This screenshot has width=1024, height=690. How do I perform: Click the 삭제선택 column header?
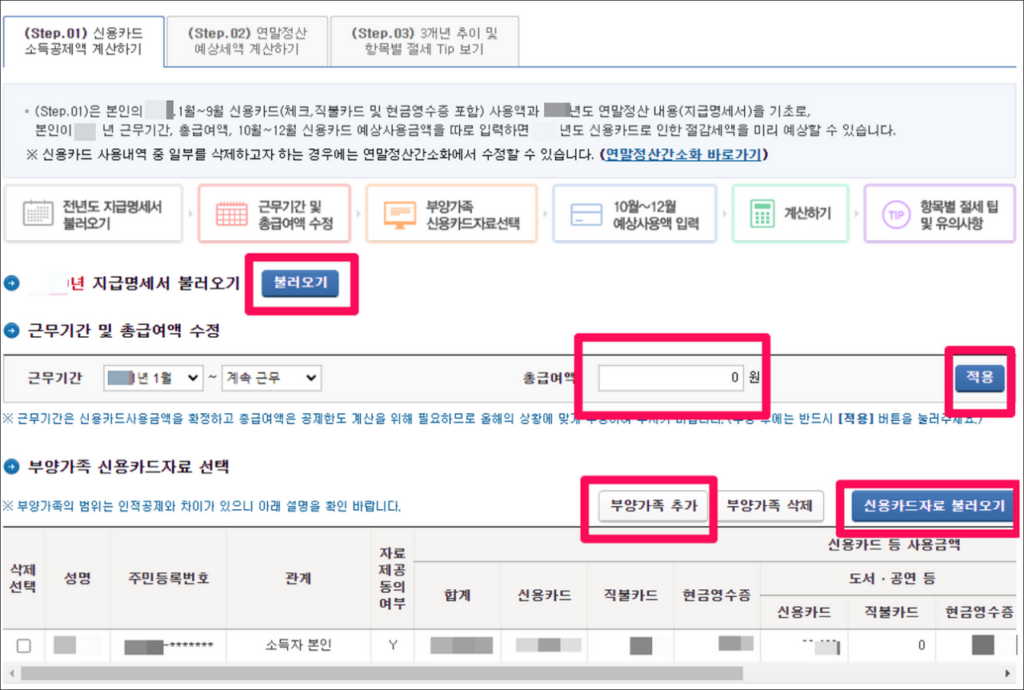pos(23,578)
